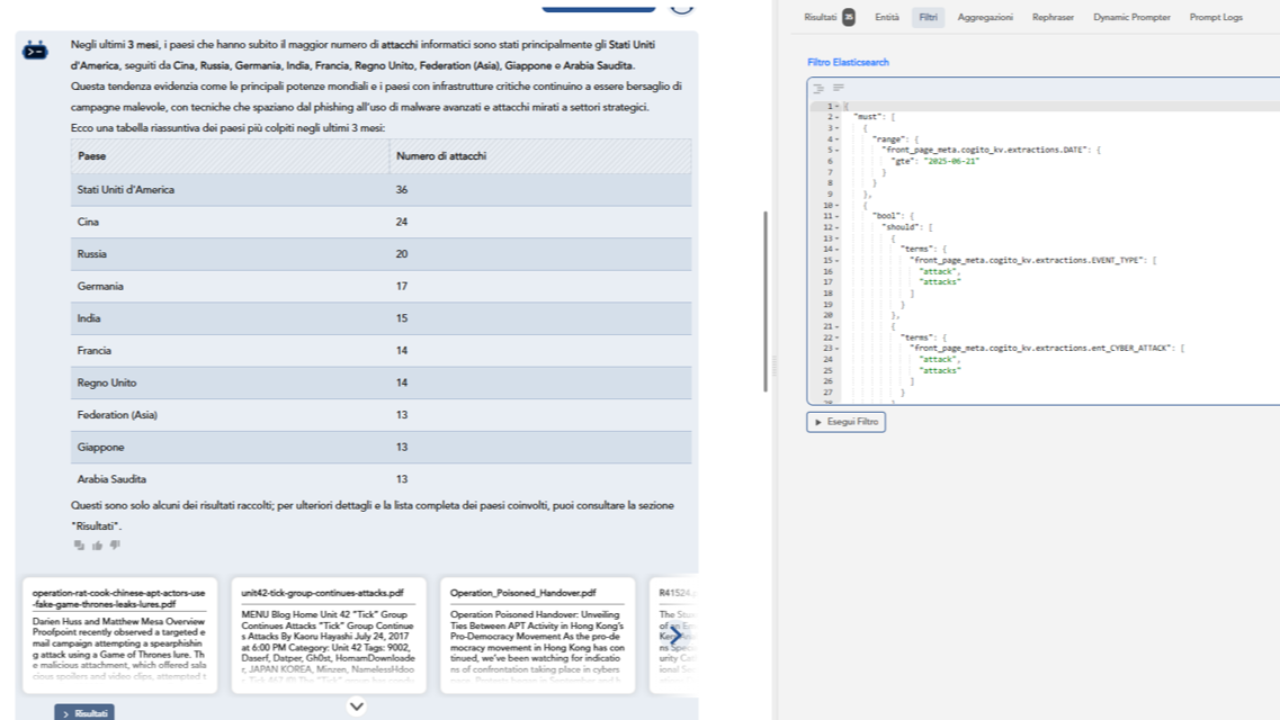Select the Federation (Asia) table cell
Image resolution: width=1280 pixels, height=720 pixels.
[x=230, y=415]
